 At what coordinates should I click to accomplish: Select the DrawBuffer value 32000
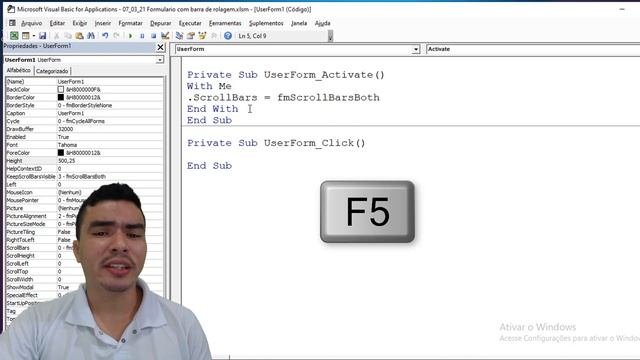109,129
